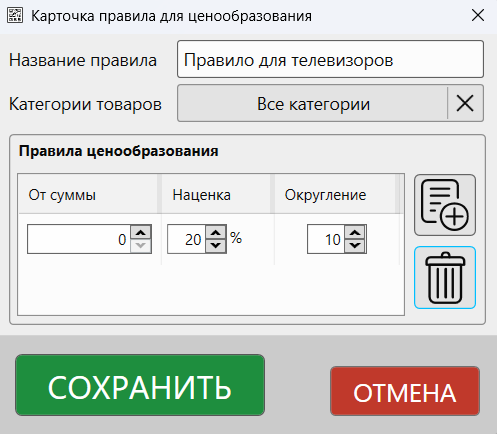Screen dimensions: 497x434
Task: Click the percent sign next to Наценка
Action: click(x=236, y=238)
